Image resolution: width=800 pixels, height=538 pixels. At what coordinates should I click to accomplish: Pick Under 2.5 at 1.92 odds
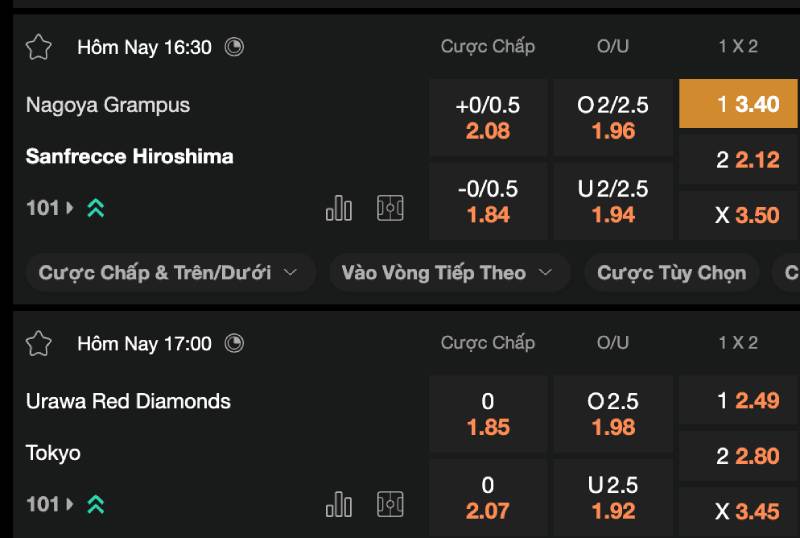(613, 498)
